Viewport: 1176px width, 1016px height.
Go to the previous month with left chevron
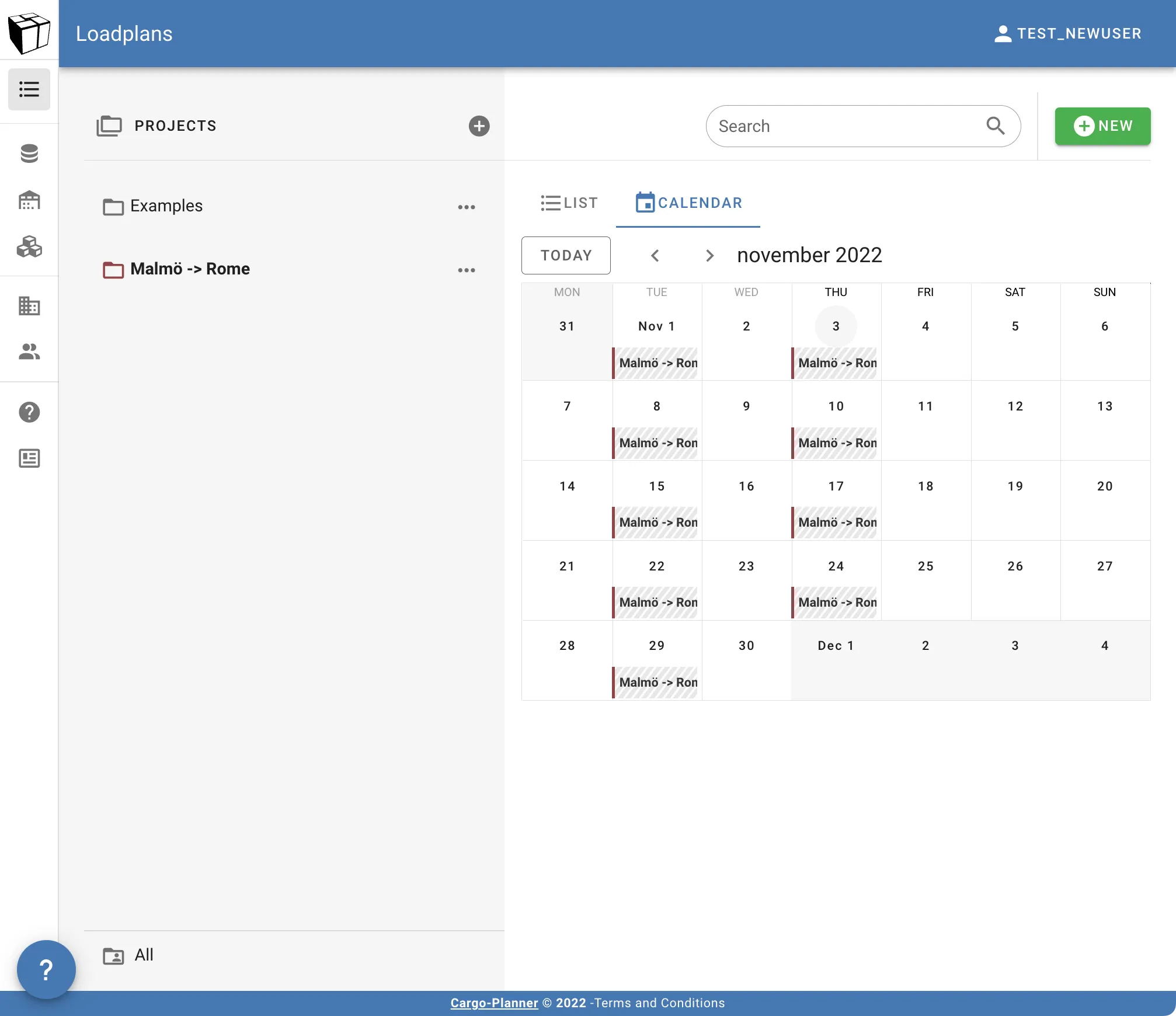(655, 256)
